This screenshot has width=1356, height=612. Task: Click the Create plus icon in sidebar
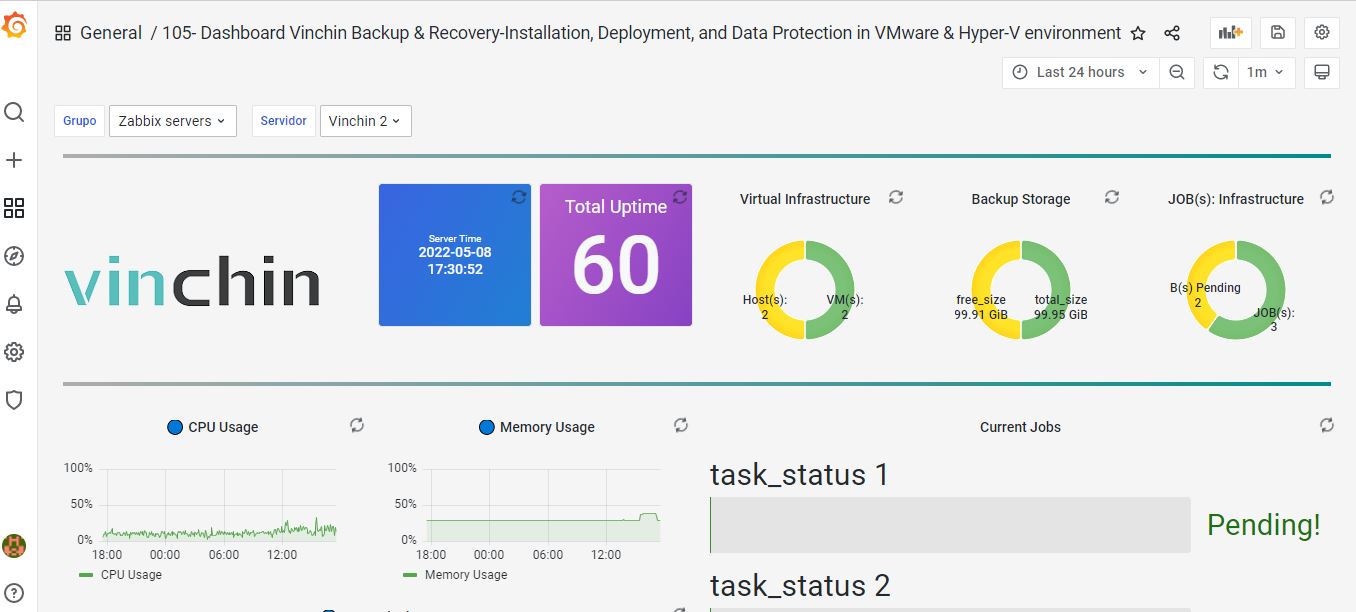[14, 160]
